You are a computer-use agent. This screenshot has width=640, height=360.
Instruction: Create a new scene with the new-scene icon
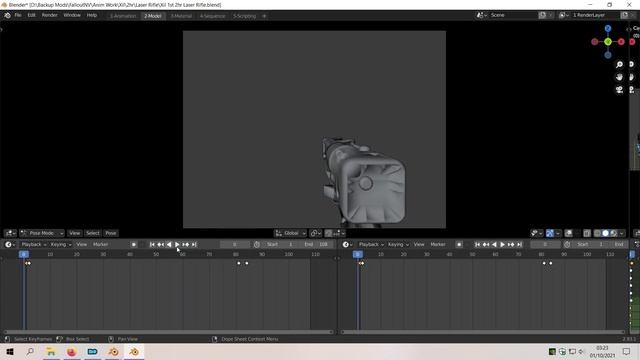(x=542, y=15)
